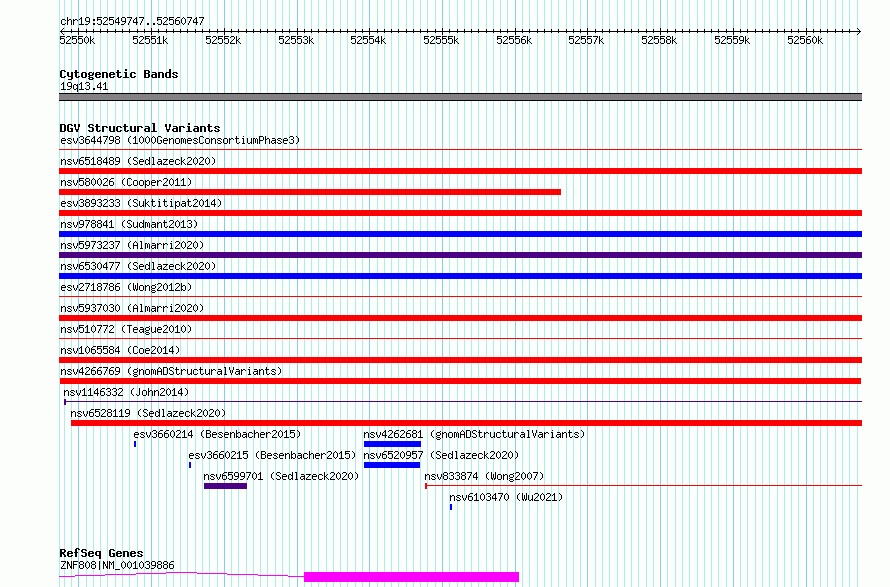The height and width of the screenshot is (587, 890).
Task: Open variant label nsv5973237 (Almarri2020)
Action: tap(132, 245)
